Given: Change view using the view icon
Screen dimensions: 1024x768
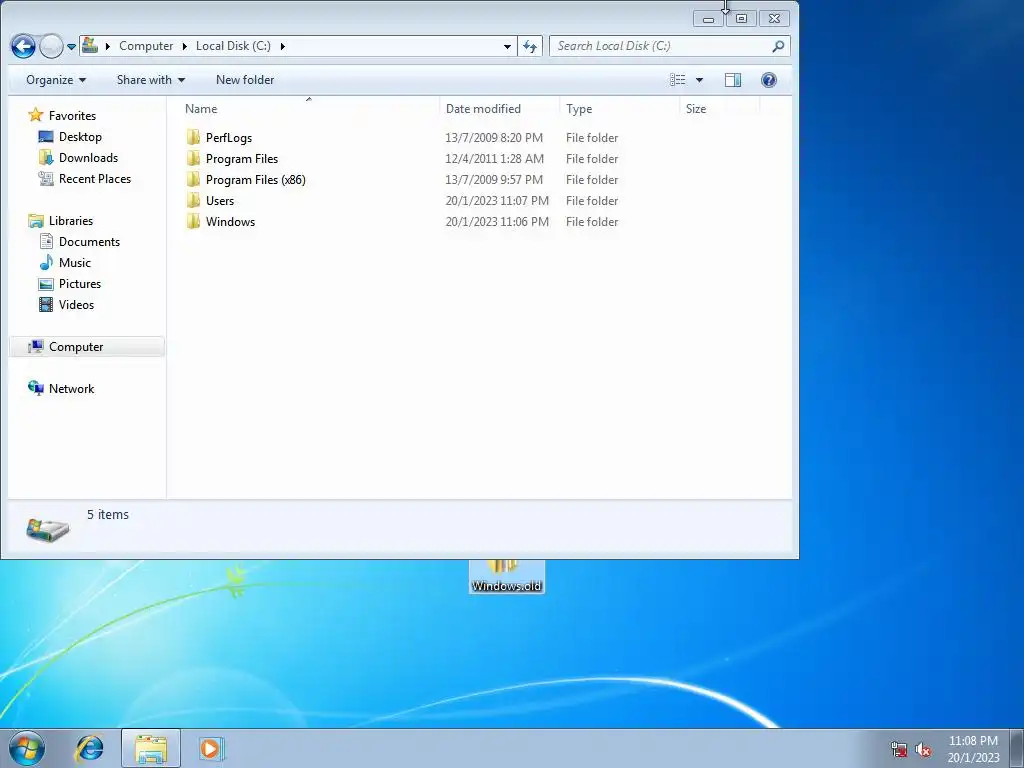Looking at the screenshot, I should point(678,80).
